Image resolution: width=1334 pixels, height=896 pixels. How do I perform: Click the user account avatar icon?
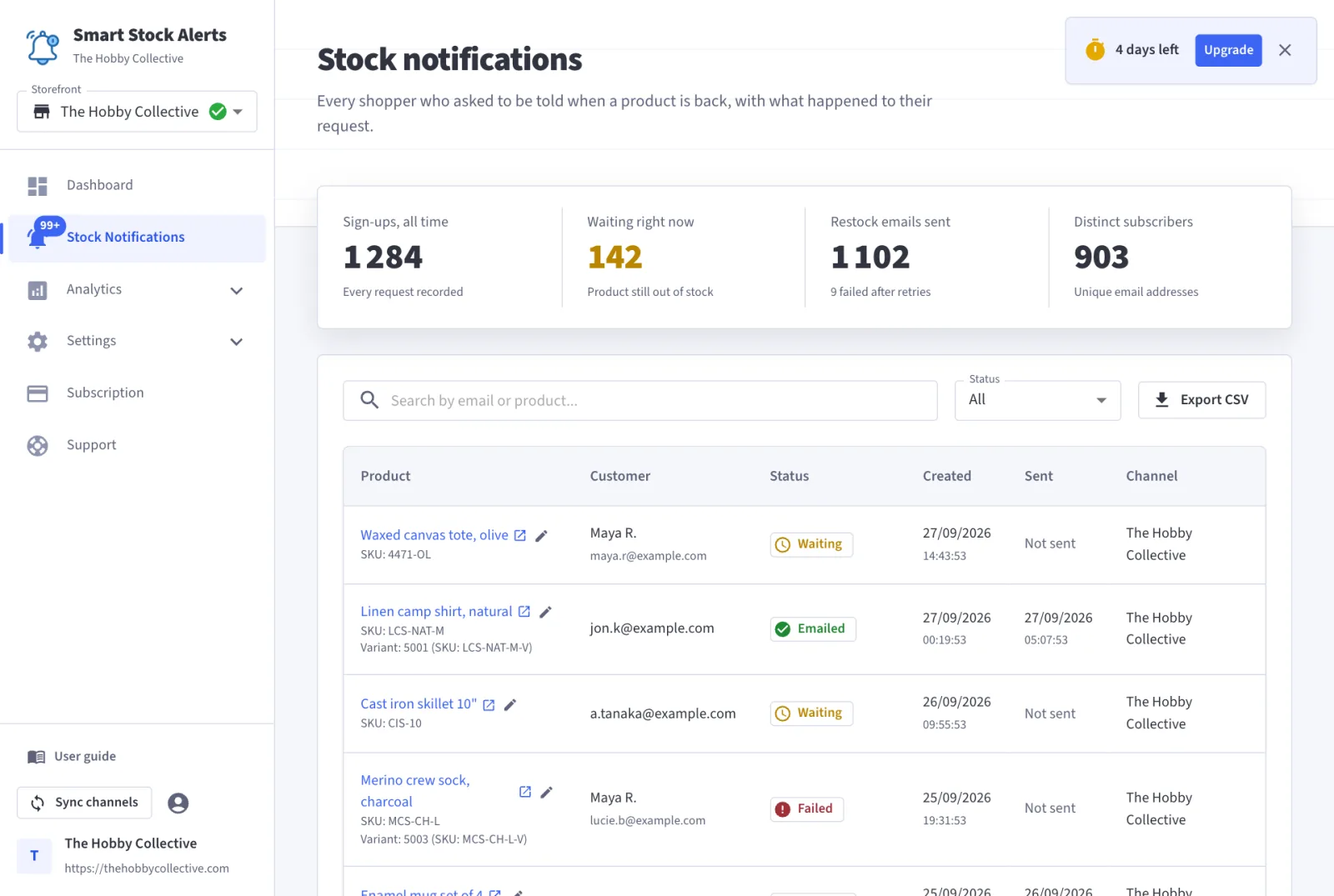[x=178, y=803]
